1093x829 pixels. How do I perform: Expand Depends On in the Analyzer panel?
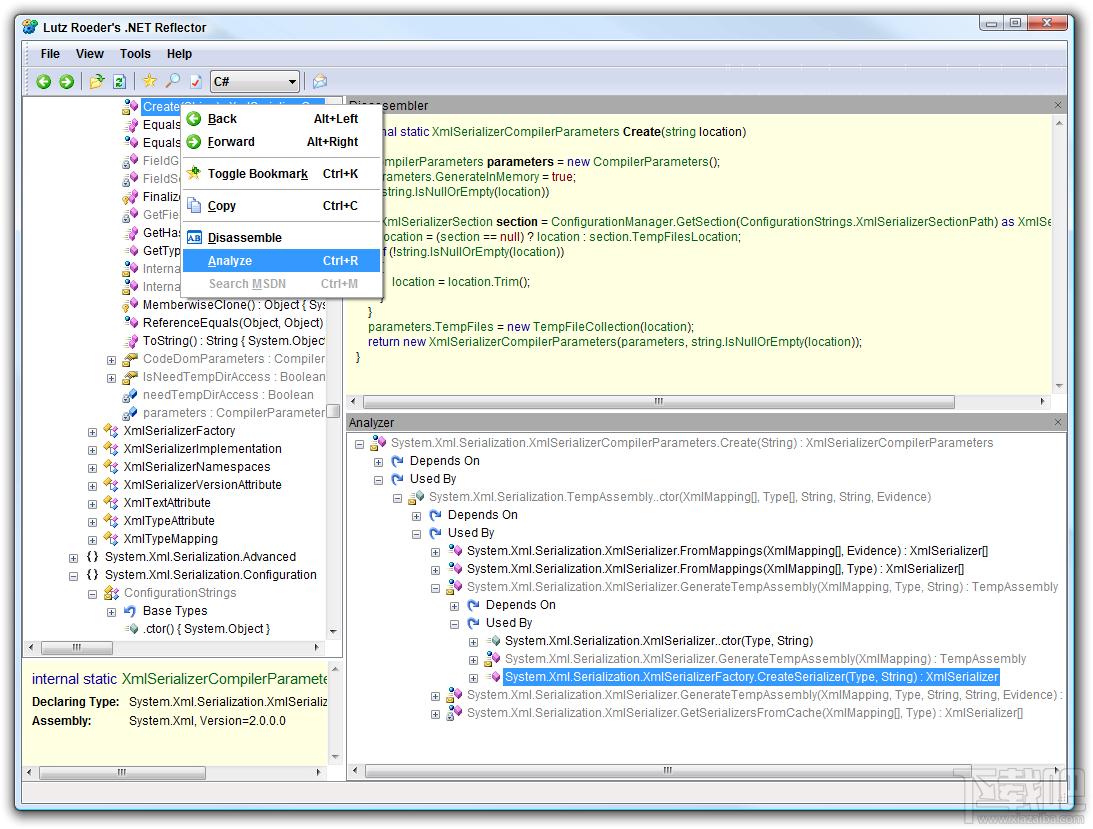(x=377, y=461)
